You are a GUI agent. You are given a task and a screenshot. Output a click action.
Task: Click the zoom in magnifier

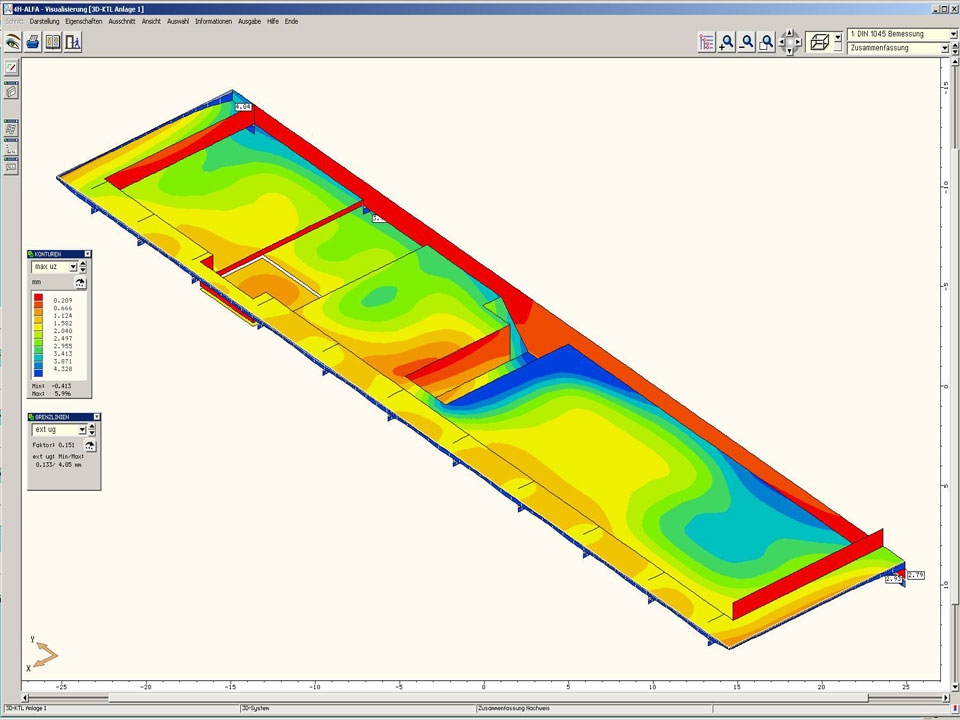[727, 42]
